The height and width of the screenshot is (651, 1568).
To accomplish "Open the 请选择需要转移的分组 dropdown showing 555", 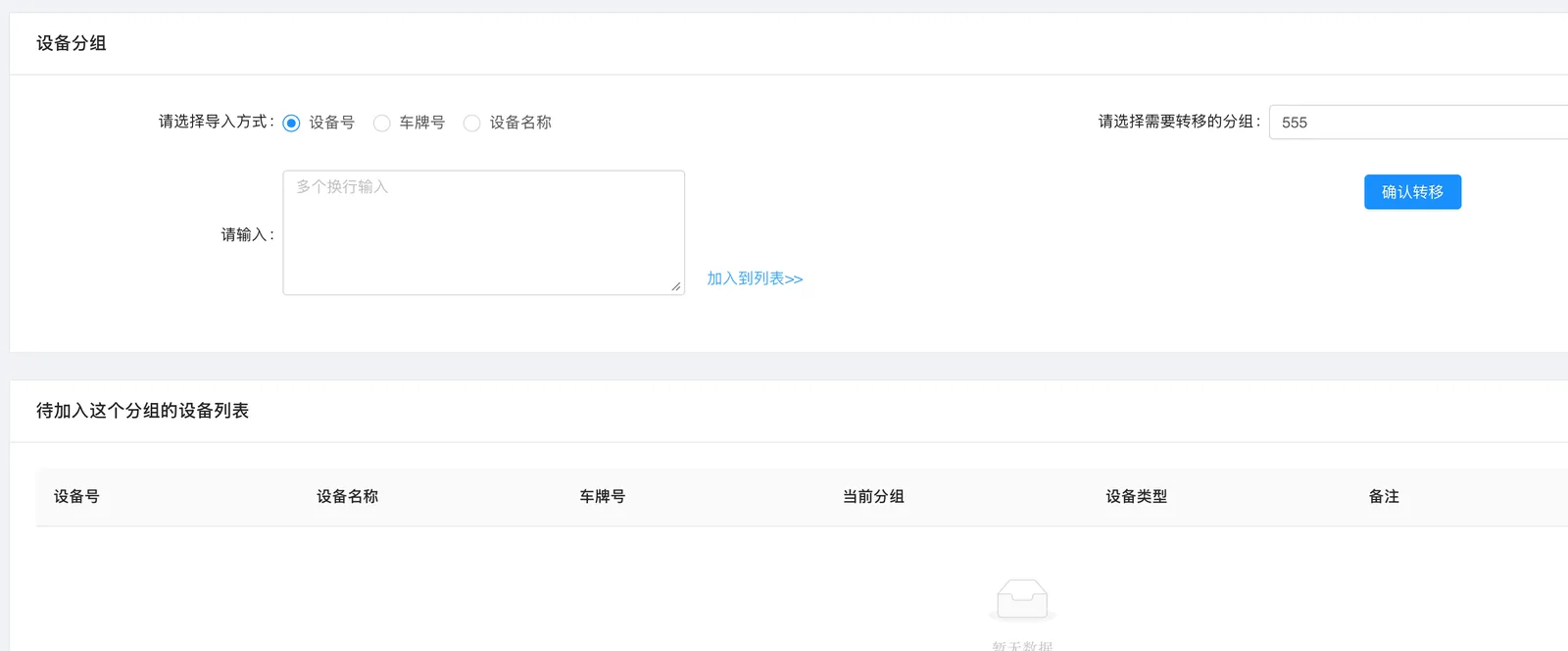I will [1418, 123].
